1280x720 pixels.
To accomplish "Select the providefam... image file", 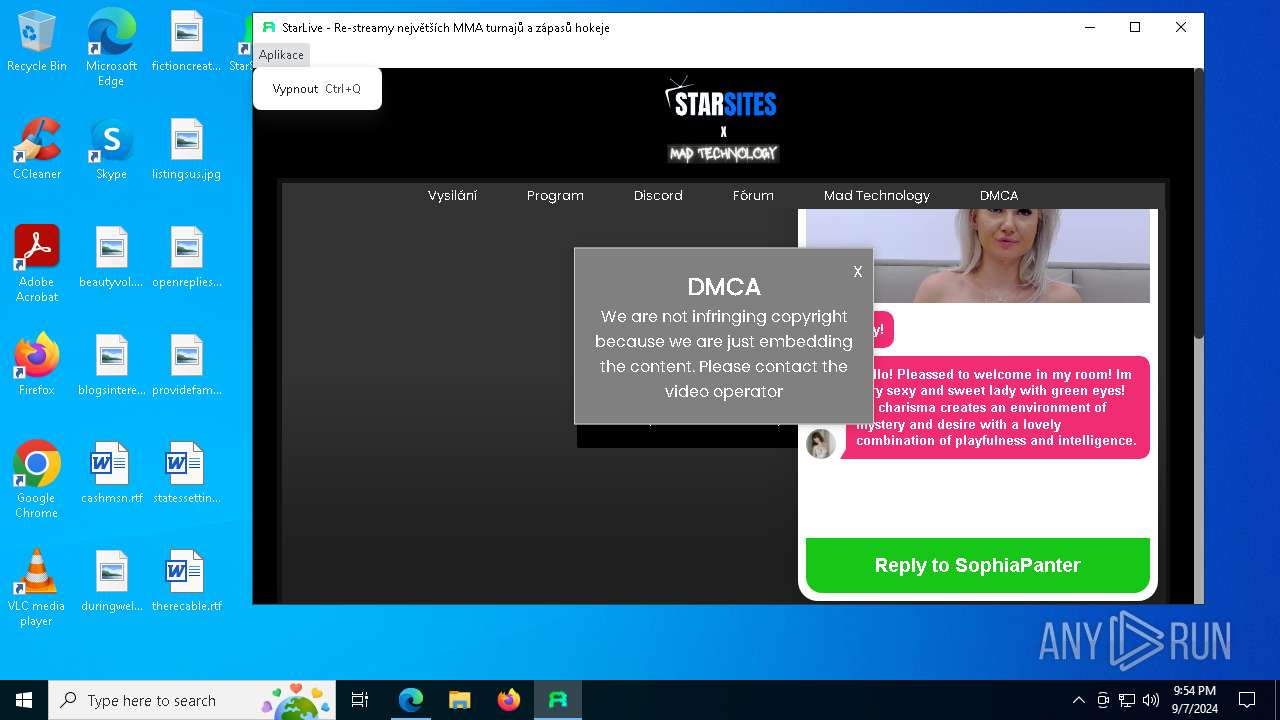I will pos(186,365).
